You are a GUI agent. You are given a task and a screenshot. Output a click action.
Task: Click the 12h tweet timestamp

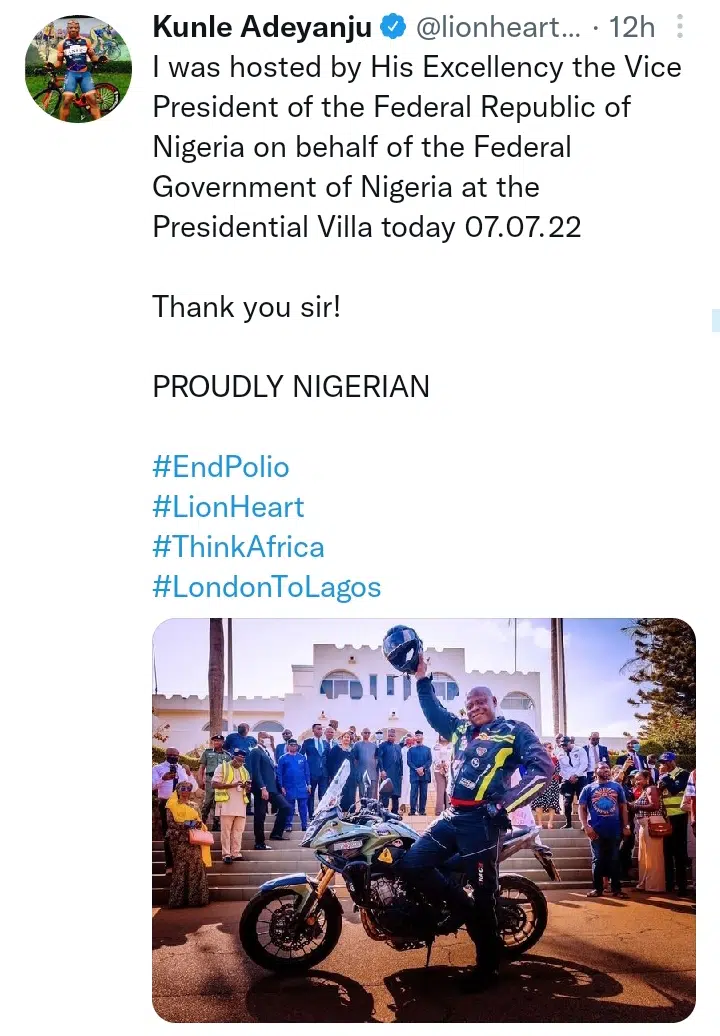pos(632,28)
